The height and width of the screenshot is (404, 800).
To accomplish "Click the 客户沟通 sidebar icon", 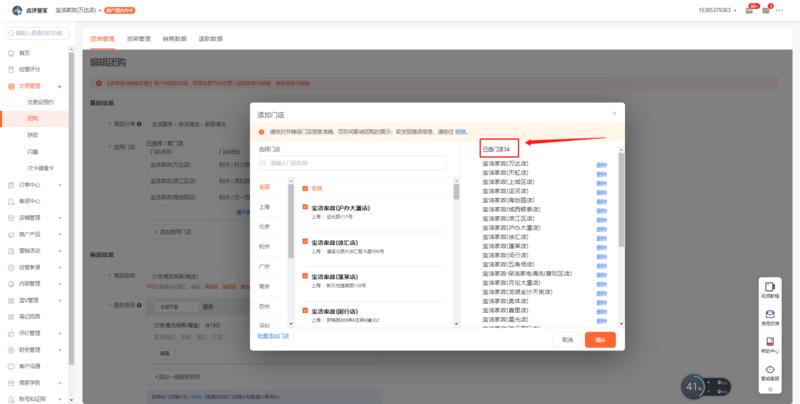I will (11, 366).
